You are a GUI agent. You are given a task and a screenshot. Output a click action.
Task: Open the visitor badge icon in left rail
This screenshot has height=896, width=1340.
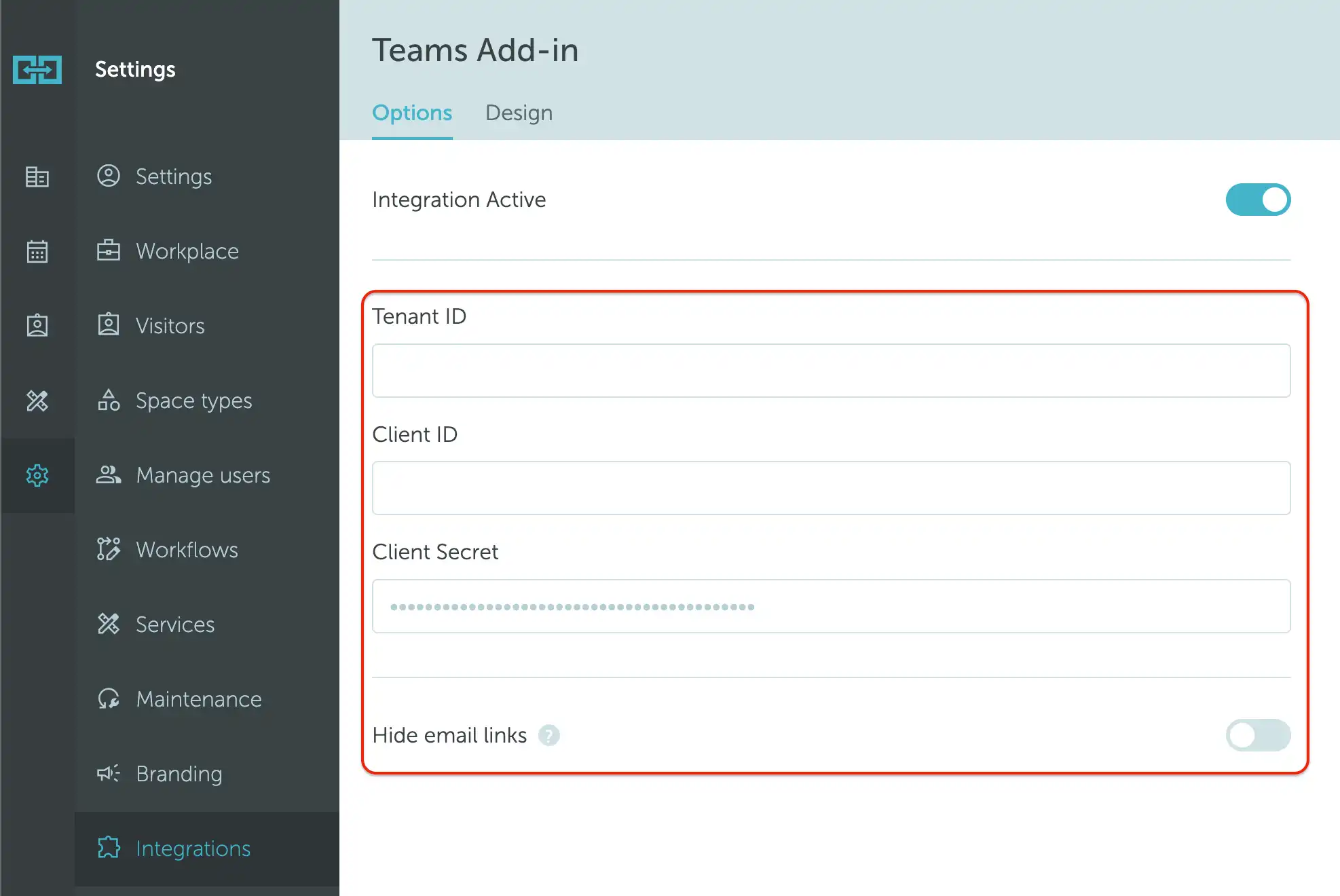[x=37, y=326]
